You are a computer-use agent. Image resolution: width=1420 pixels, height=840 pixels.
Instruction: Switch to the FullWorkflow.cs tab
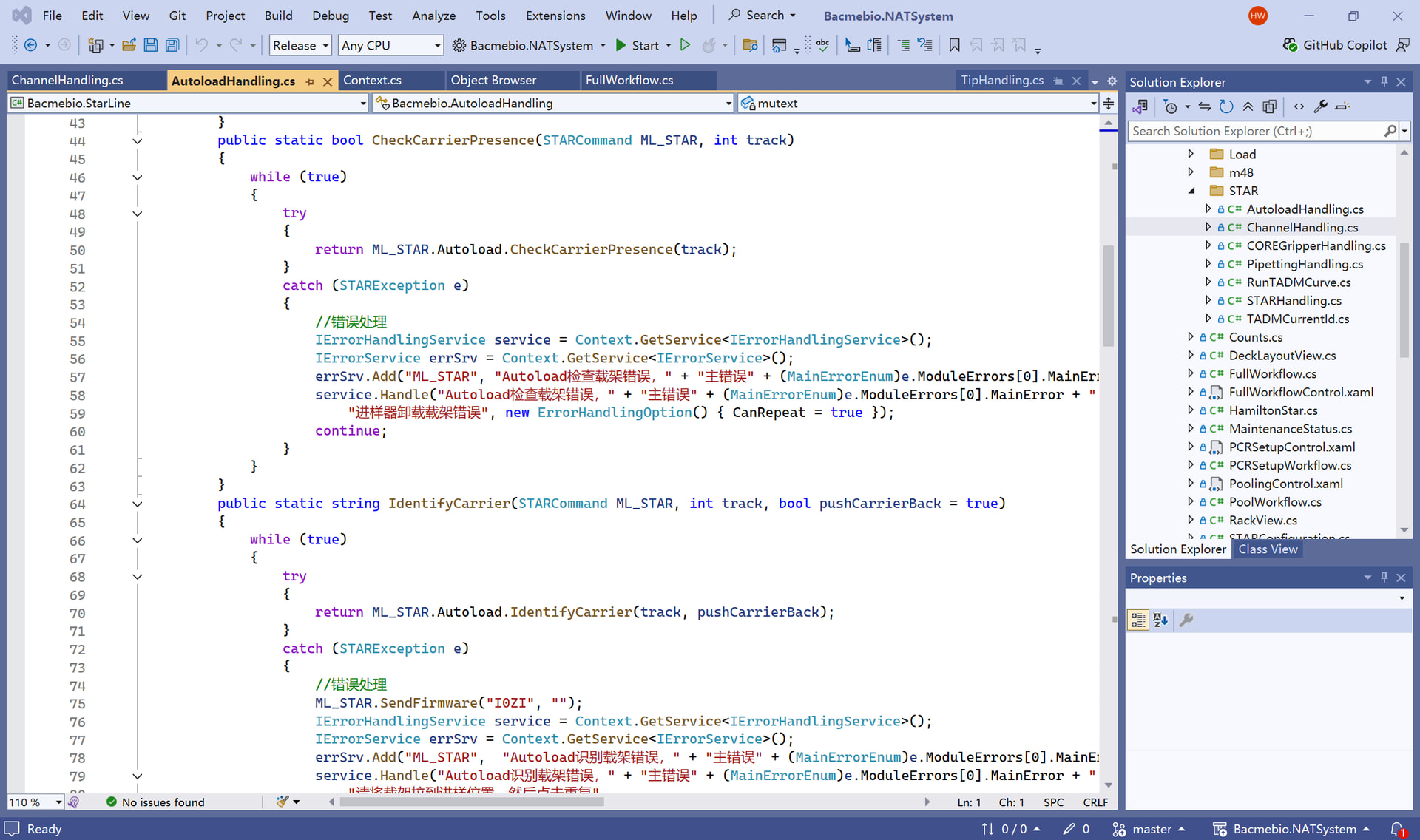pyautogui.click(x=629, y=81)
